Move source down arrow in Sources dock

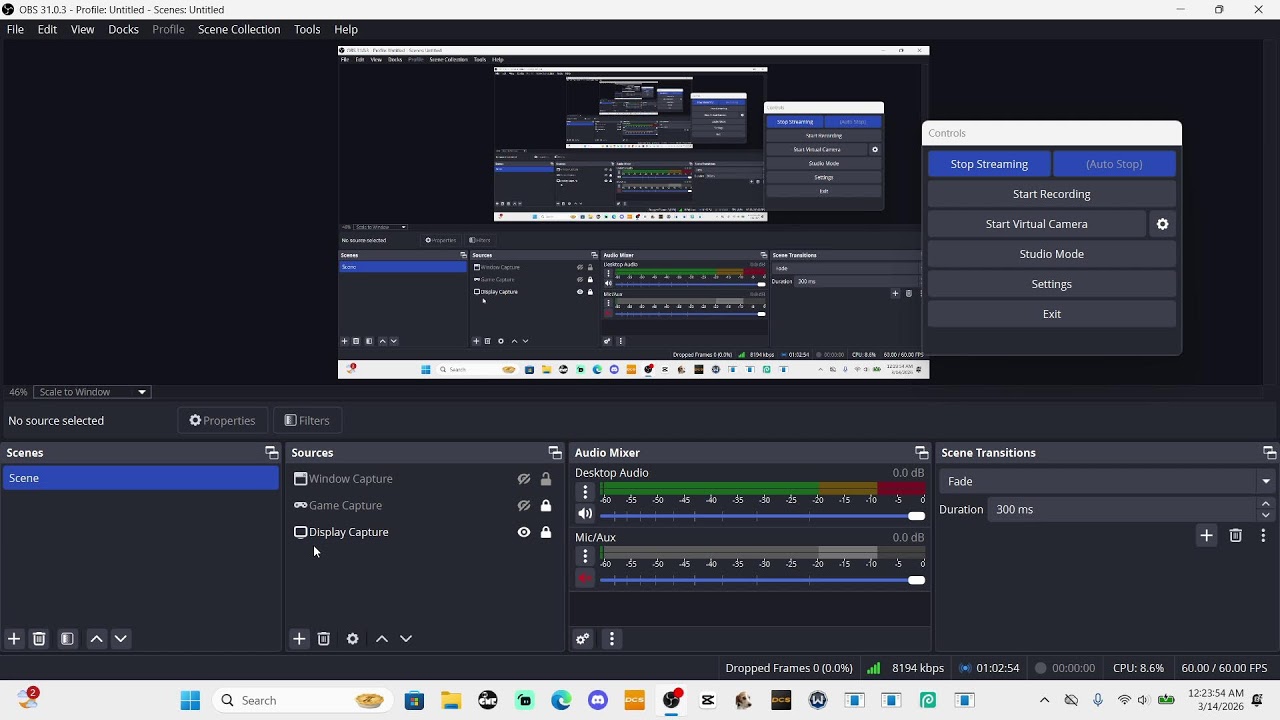[x=406, y=639]
